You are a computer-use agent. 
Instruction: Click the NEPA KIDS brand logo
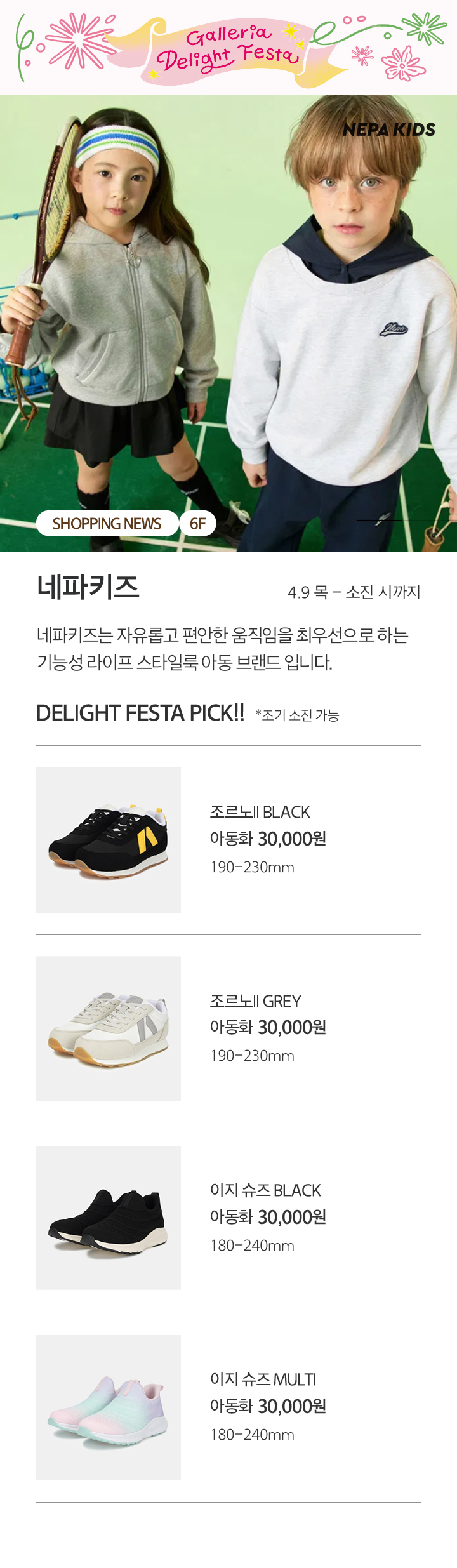tap(388, 130)
